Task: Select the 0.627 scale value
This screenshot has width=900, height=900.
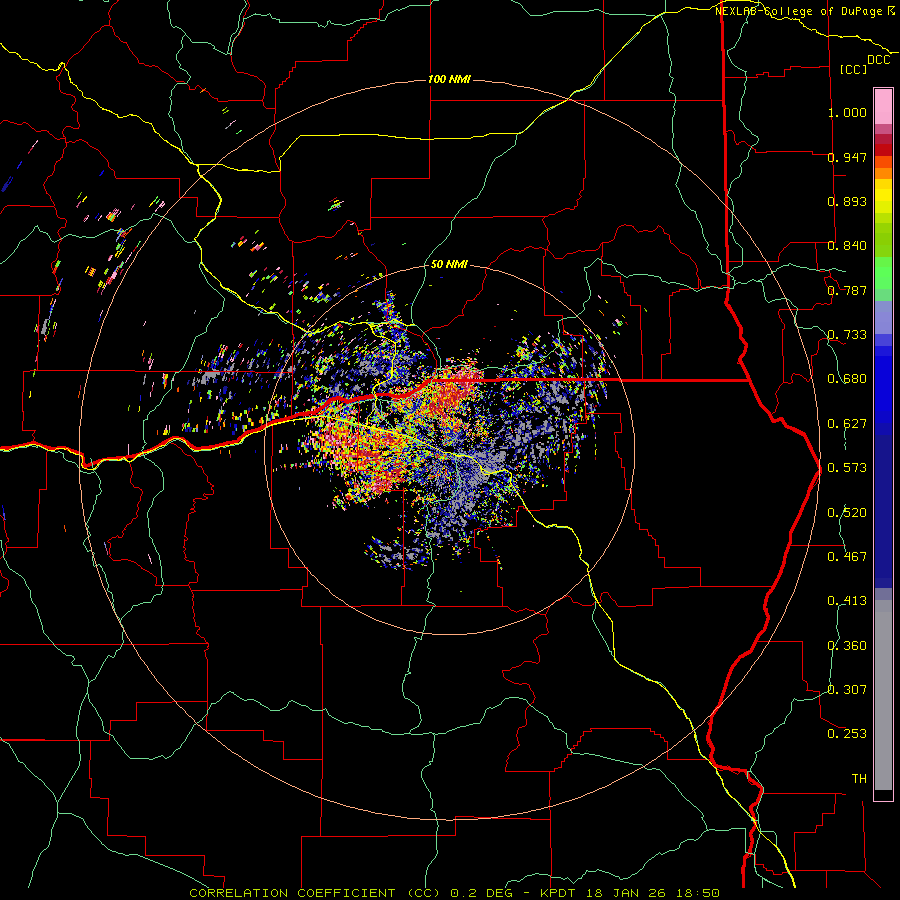Action: [847, 424]
